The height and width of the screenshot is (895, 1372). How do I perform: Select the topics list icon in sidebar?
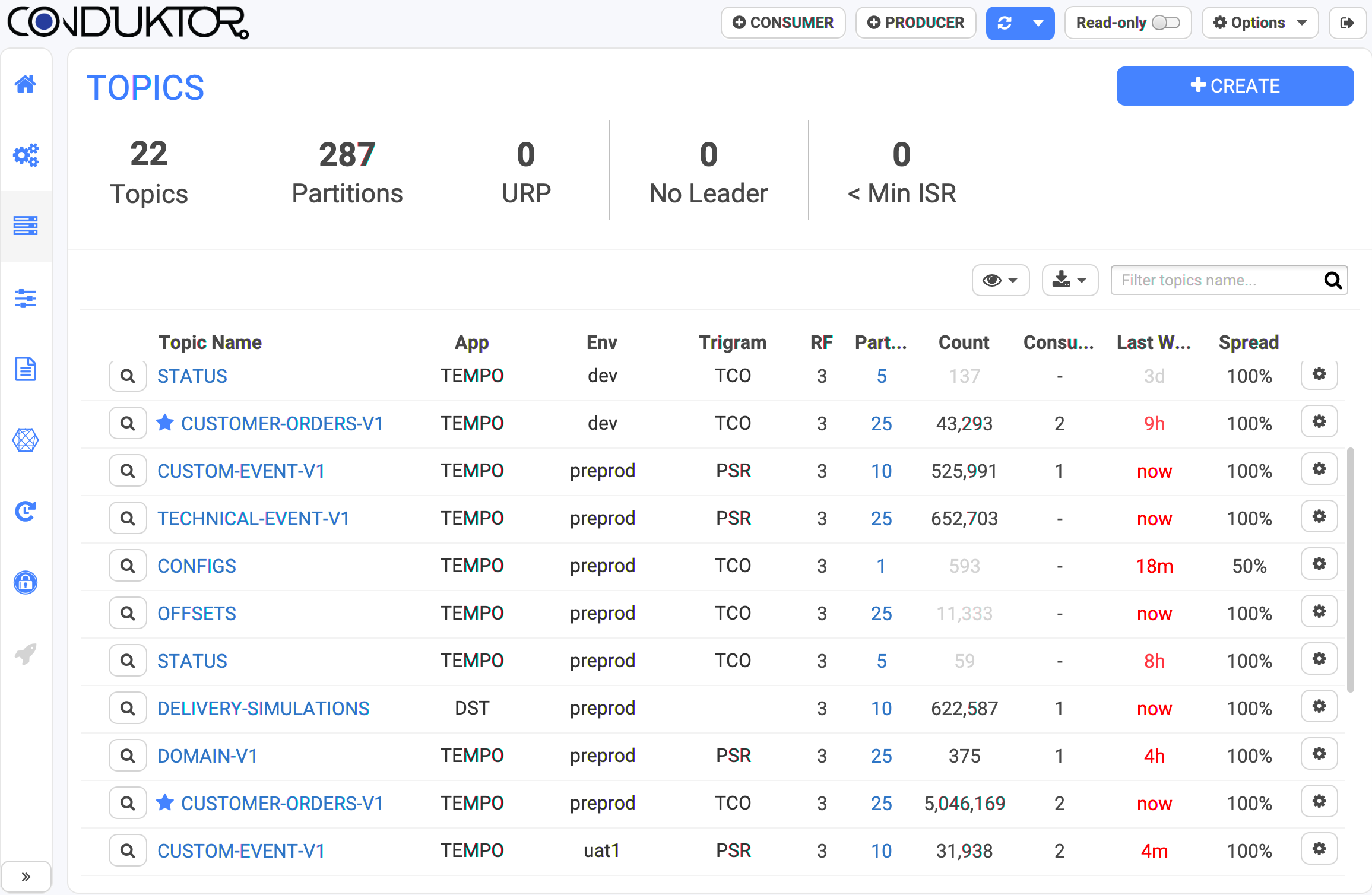point(26,226)
